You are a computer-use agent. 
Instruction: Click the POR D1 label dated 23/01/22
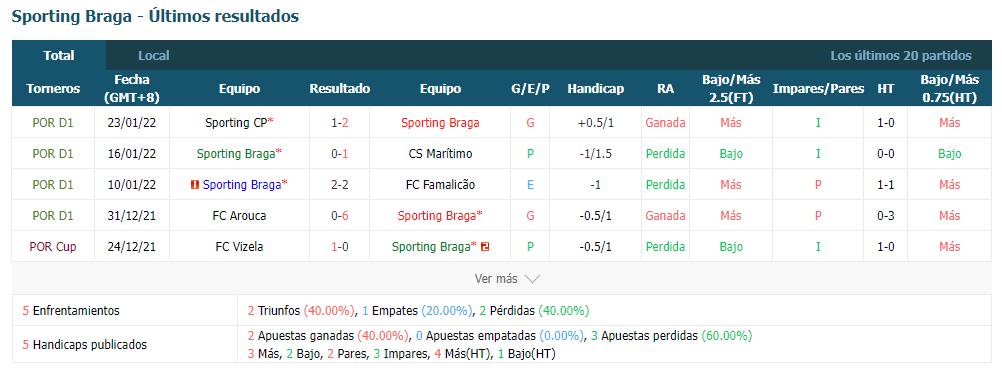53,123
